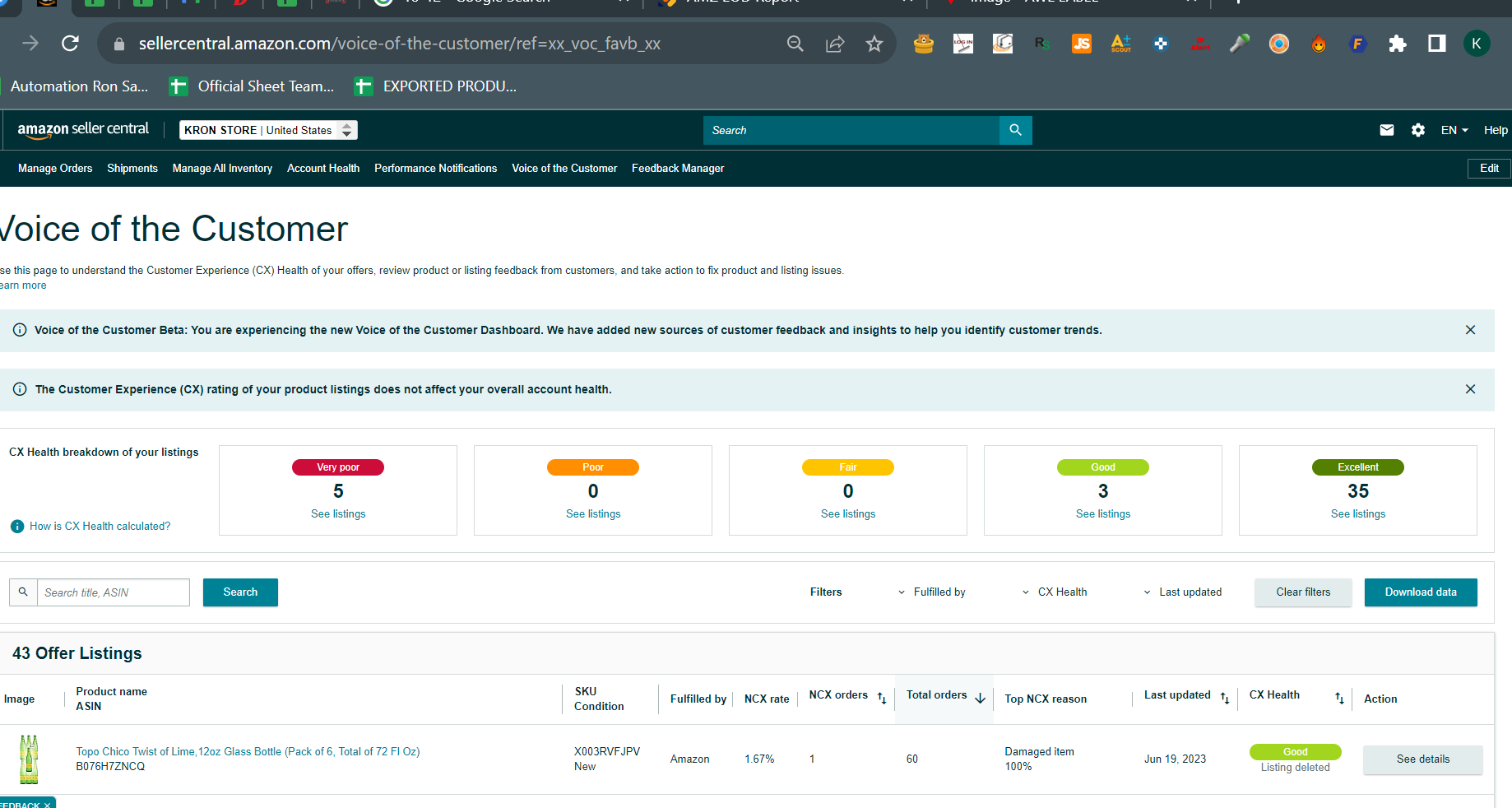Click the flame extension icon
This screenshot has width=1512, height=808.
(1319, 44)
